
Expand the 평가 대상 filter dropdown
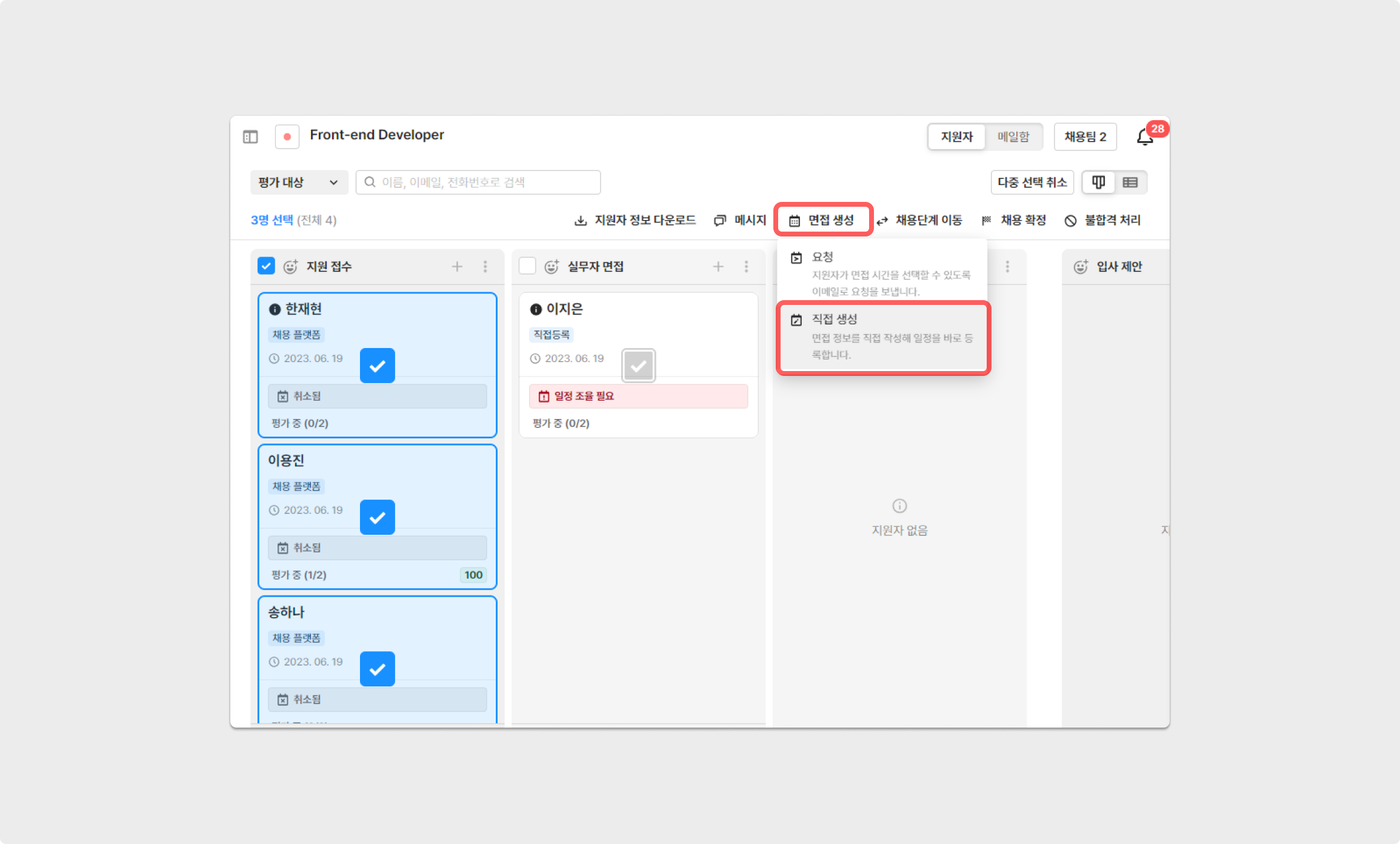click(x=299, y=183)
